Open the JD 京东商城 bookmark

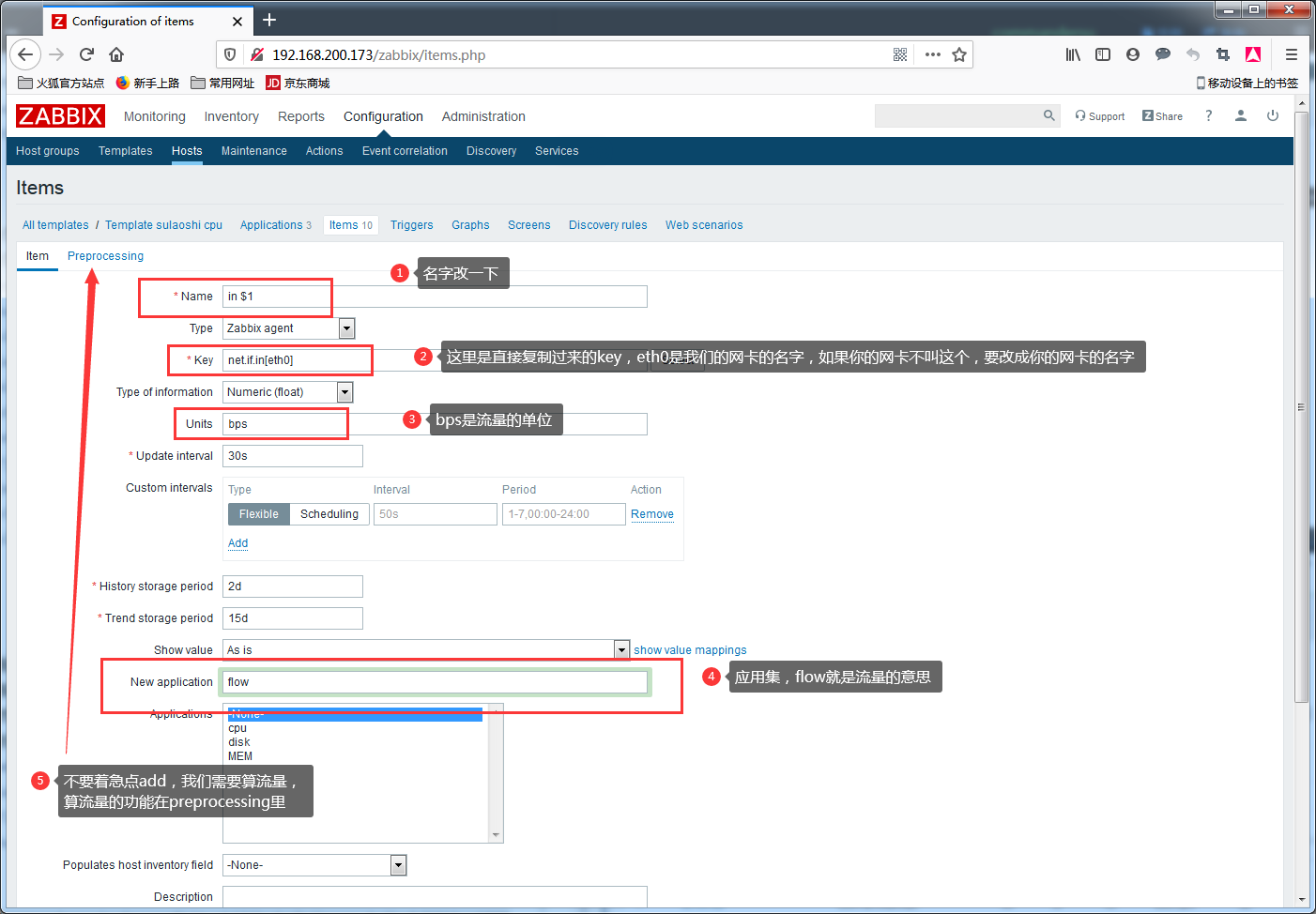pos(298,83)
